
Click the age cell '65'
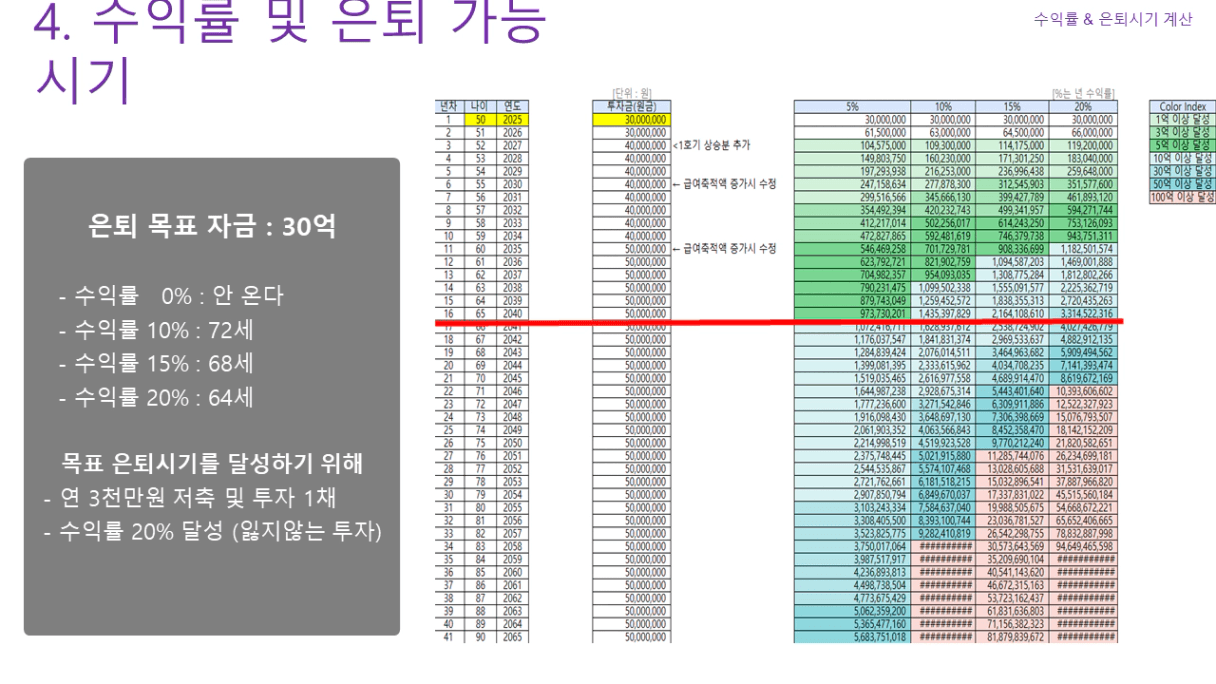point(478,313)
